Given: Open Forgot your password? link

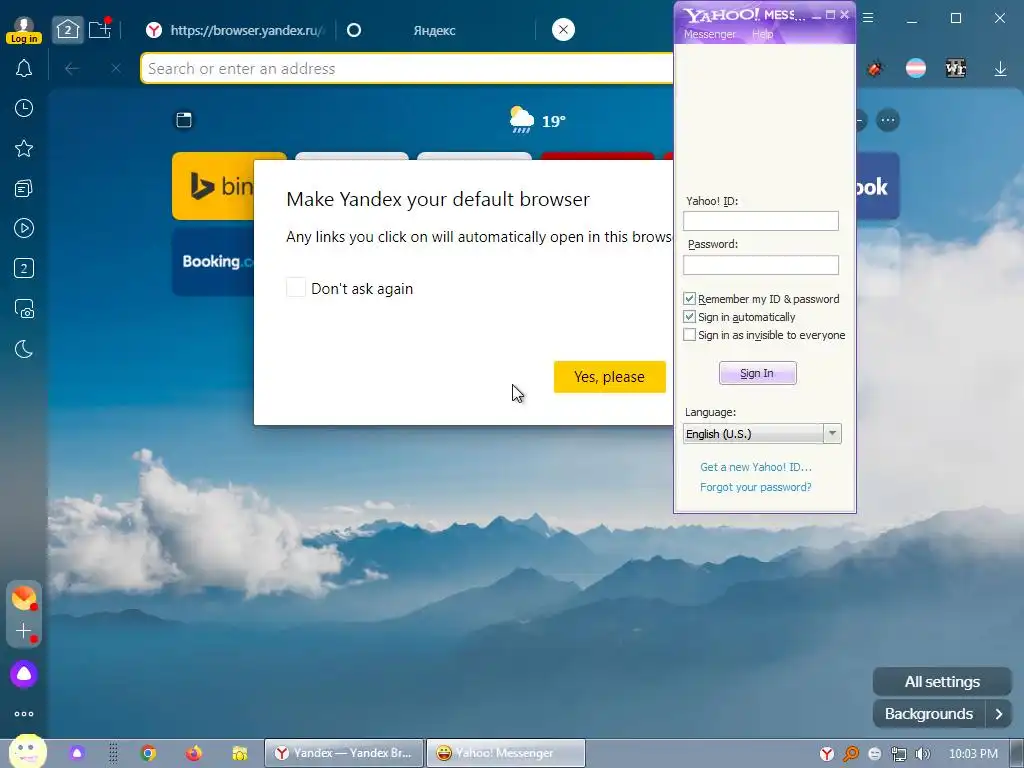Looking at the screenshot, I should tap(756, 487).
